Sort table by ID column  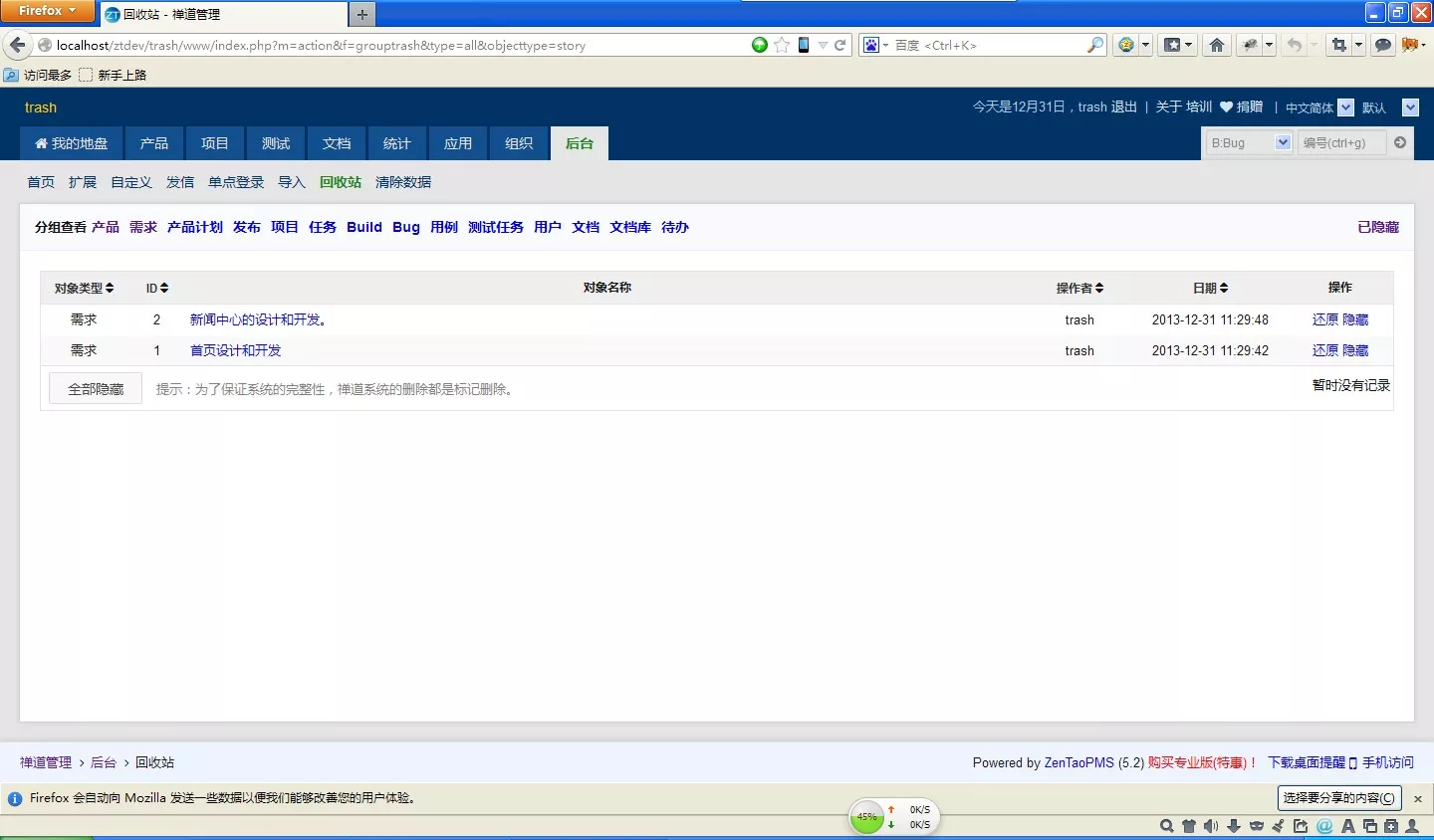157,288
